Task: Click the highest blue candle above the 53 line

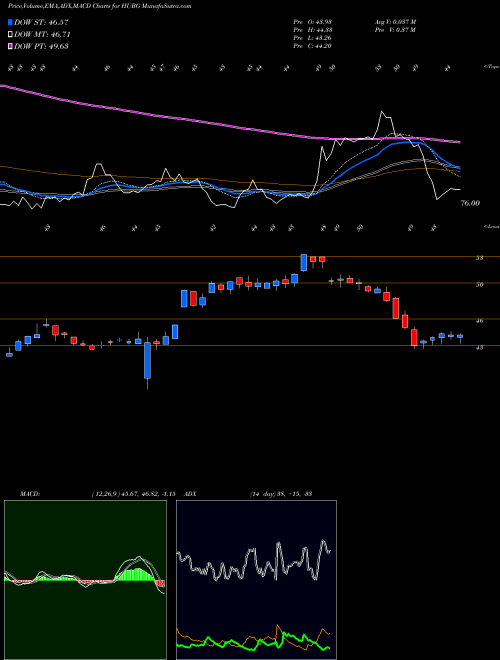Action: click(303, 262)
